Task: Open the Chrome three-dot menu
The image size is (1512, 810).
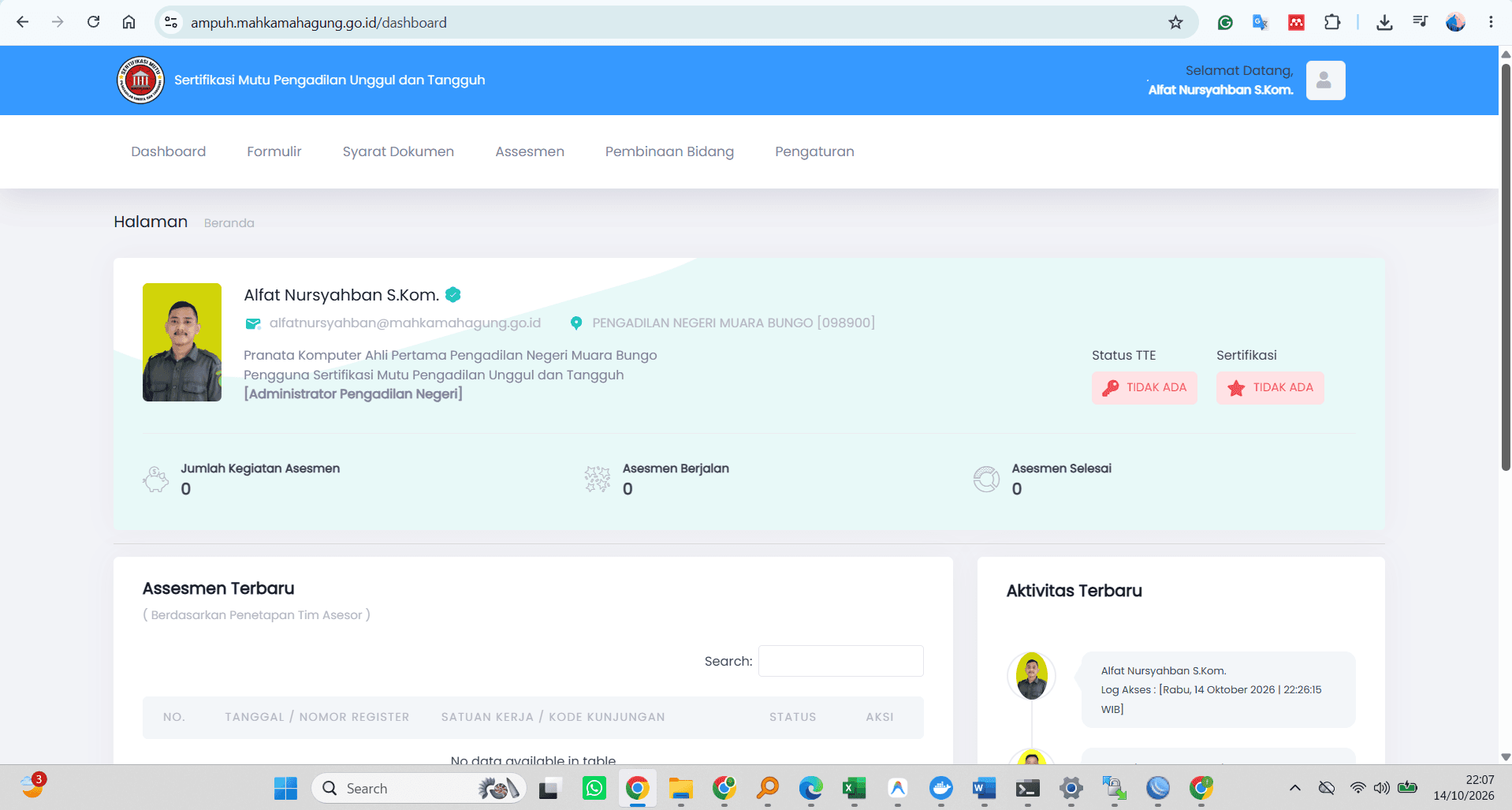Action: coord(1491,22)
